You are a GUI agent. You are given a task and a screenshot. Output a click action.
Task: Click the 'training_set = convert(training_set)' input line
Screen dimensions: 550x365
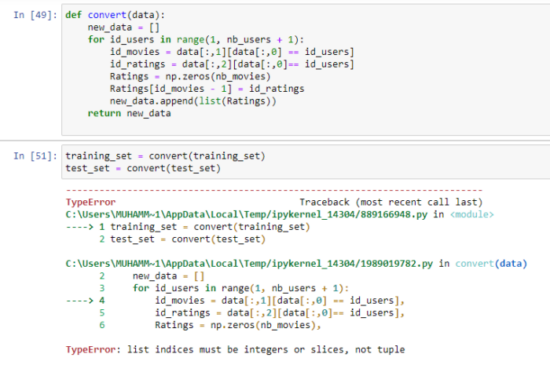[165, 156]
